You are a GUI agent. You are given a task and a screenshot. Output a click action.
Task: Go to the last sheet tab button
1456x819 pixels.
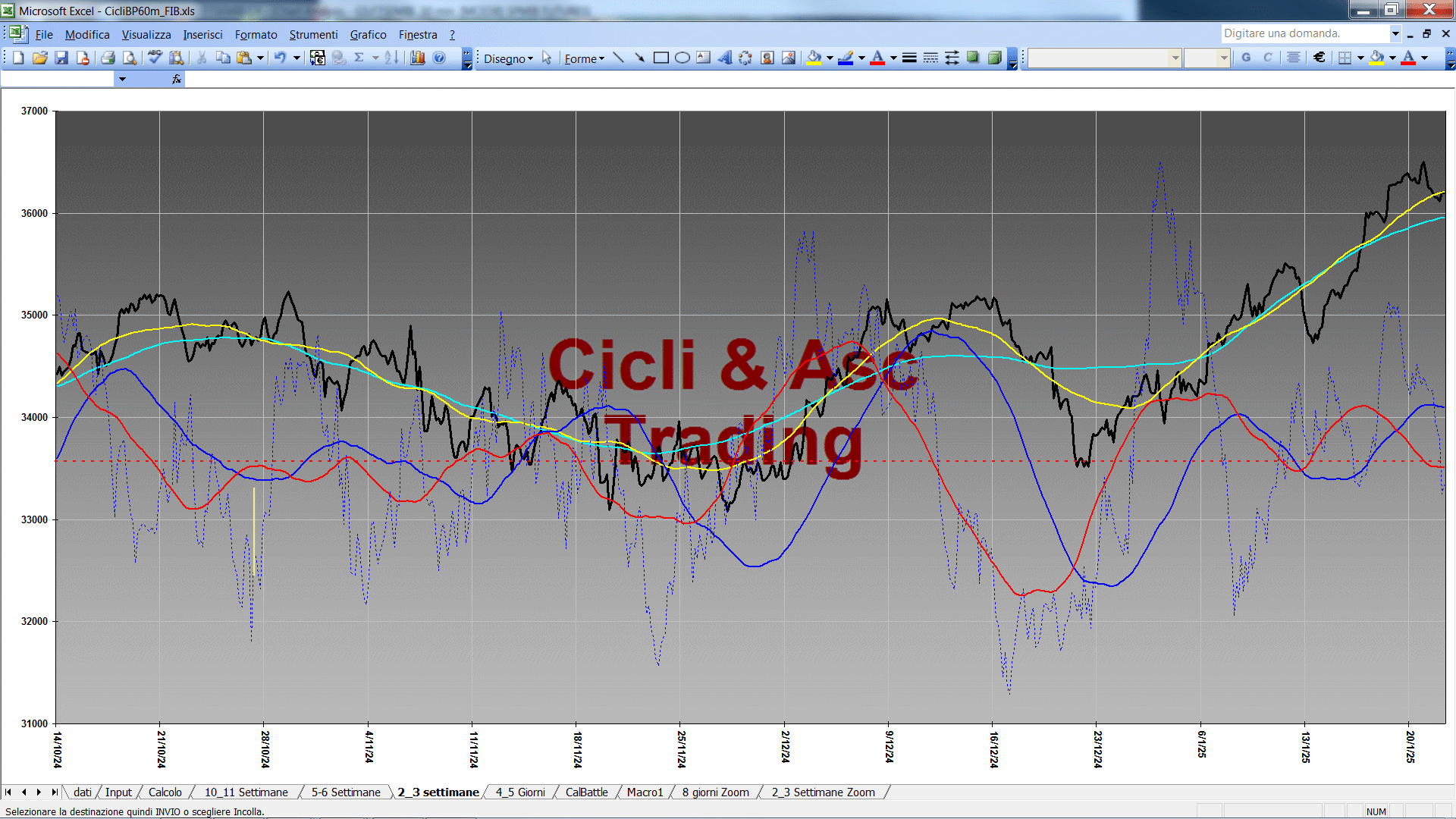pyautogui.click(x=54, y=792)
